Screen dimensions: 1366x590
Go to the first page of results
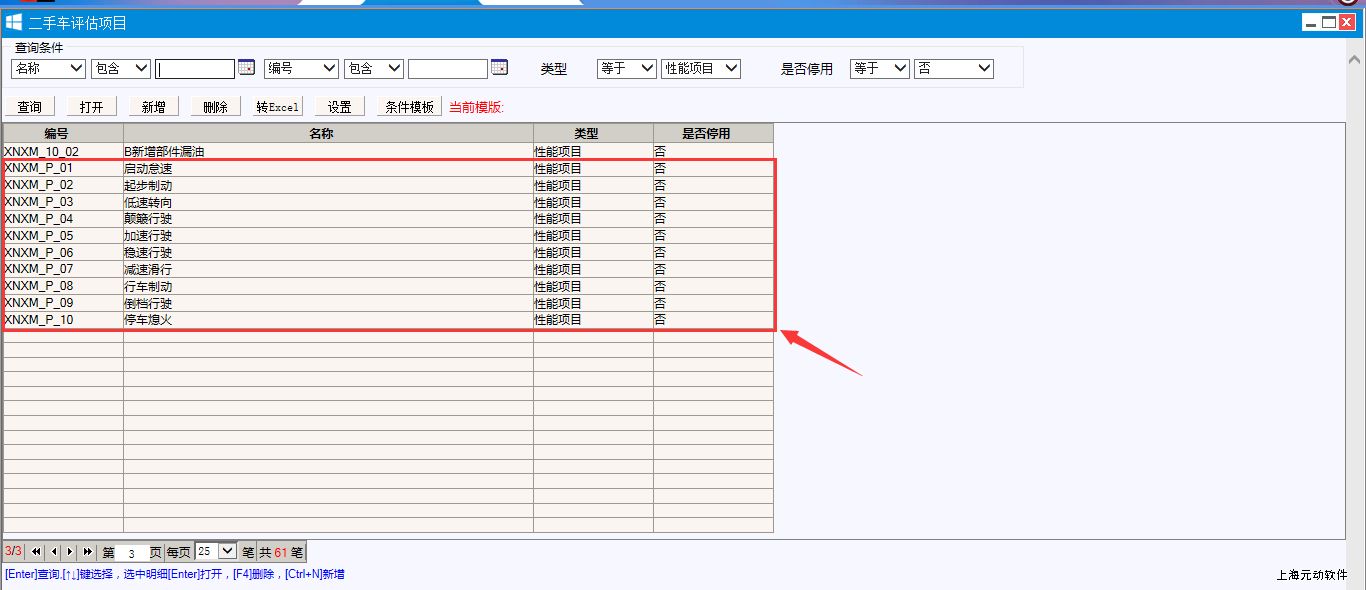click(x=36, y=552)
